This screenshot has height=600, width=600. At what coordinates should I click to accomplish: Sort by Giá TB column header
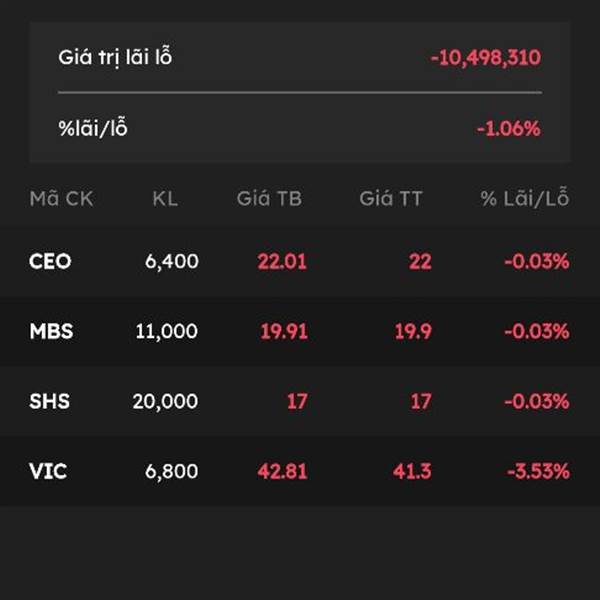[x=269, y=199]
